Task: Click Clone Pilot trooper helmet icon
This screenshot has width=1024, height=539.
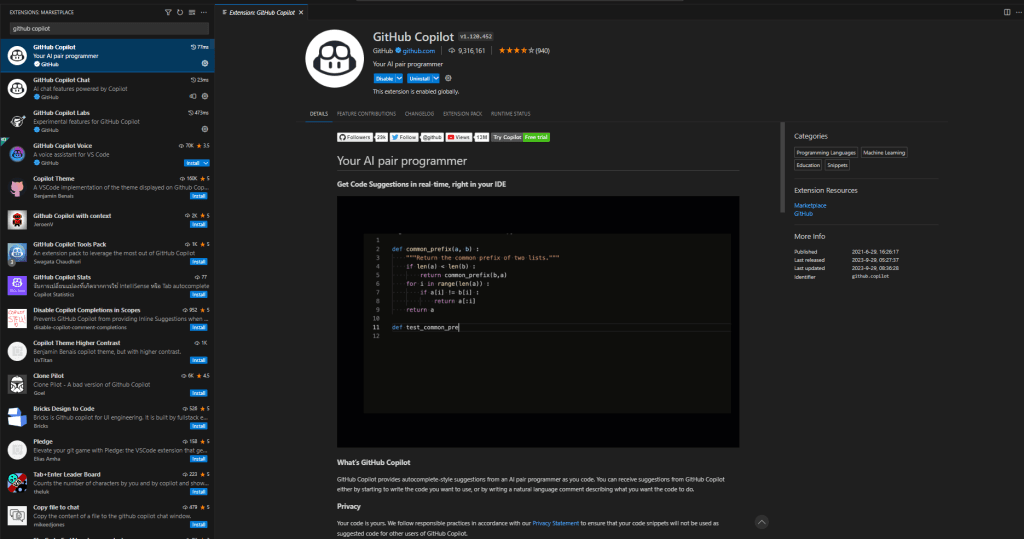Action: point(17,384)
